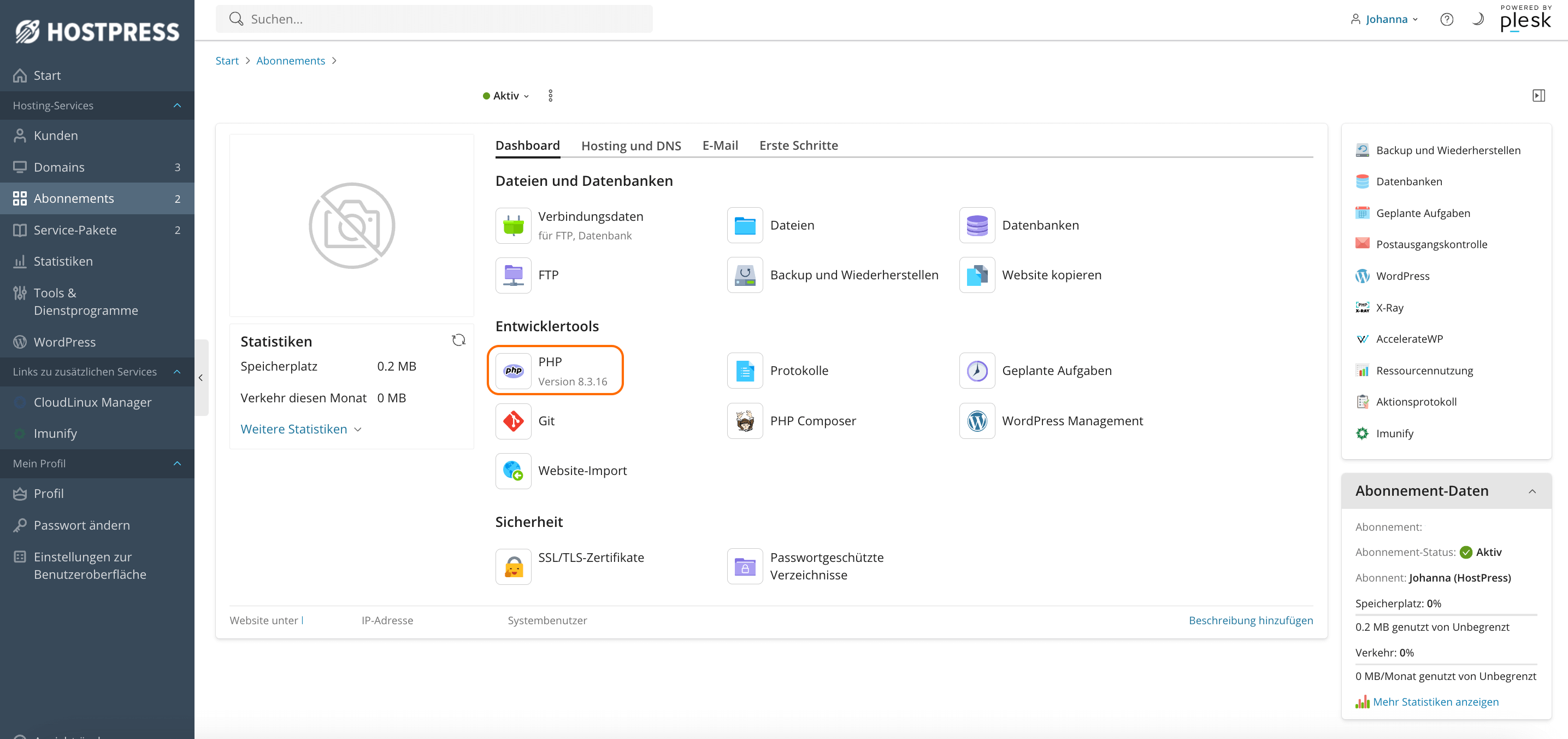The image size is (1568, 739).
Task: Open the Aktiv status dropdown
Action: pyautogui.click(x=506, y=96)
